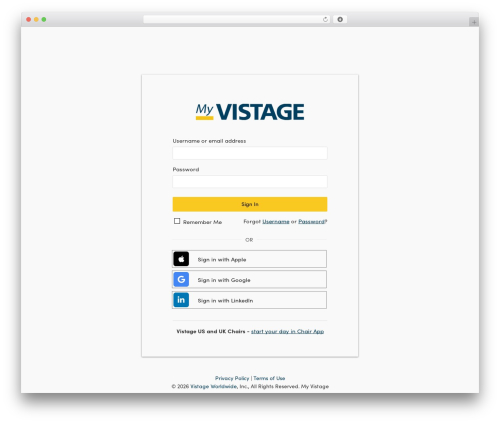Open a new tab with the plus icon
This screenshot has width=500, height=423.
pos(474,22)
